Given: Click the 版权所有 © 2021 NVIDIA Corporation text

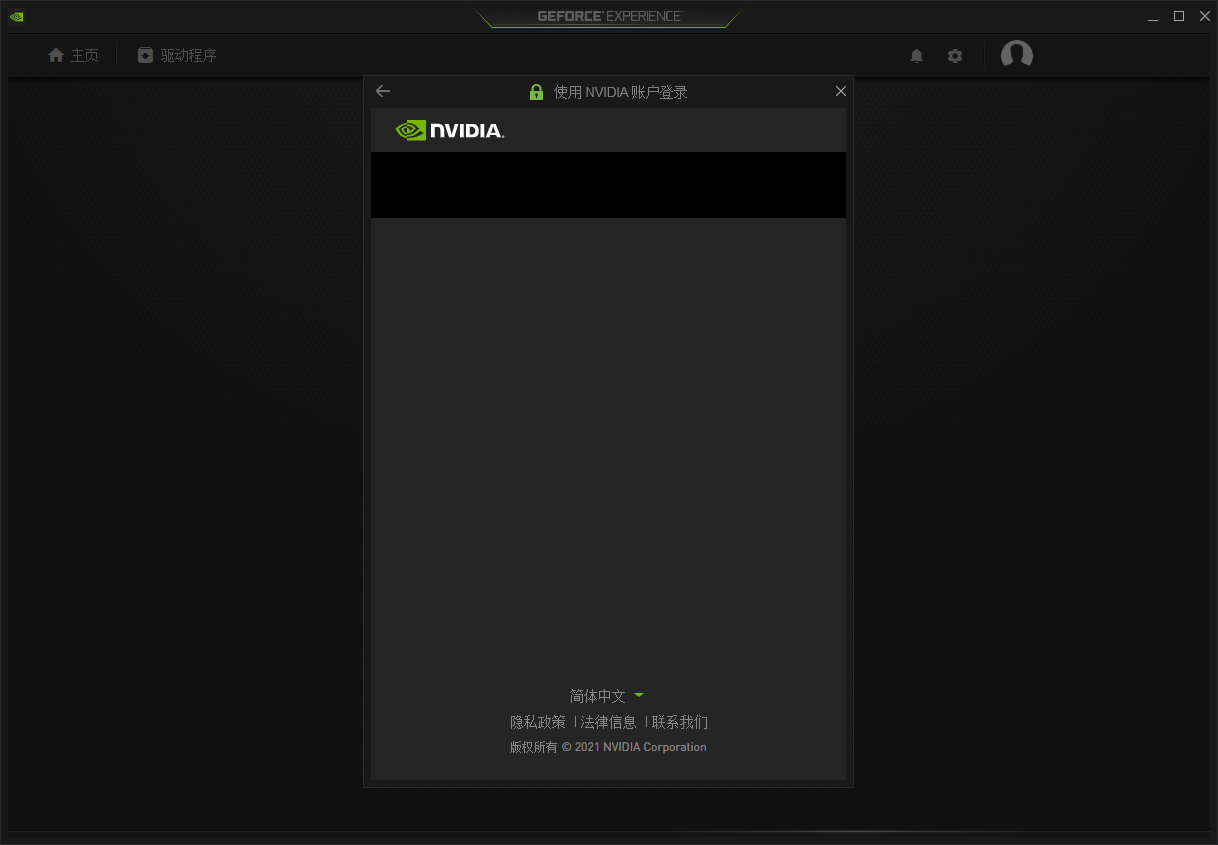Looking at the screenshot, I should pos(608,747).
